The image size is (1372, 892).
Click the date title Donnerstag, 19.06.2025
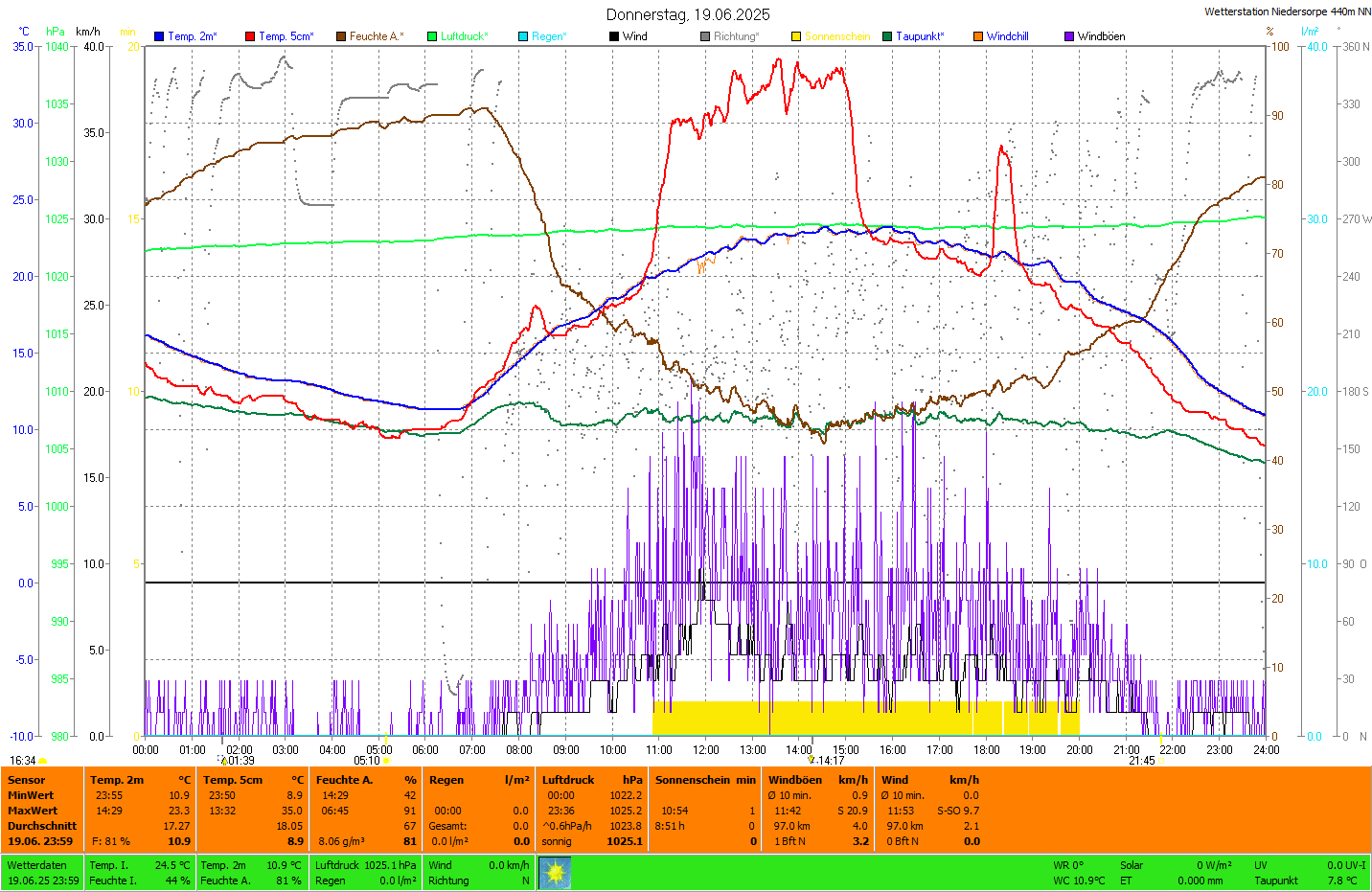[x=688, y=14]
